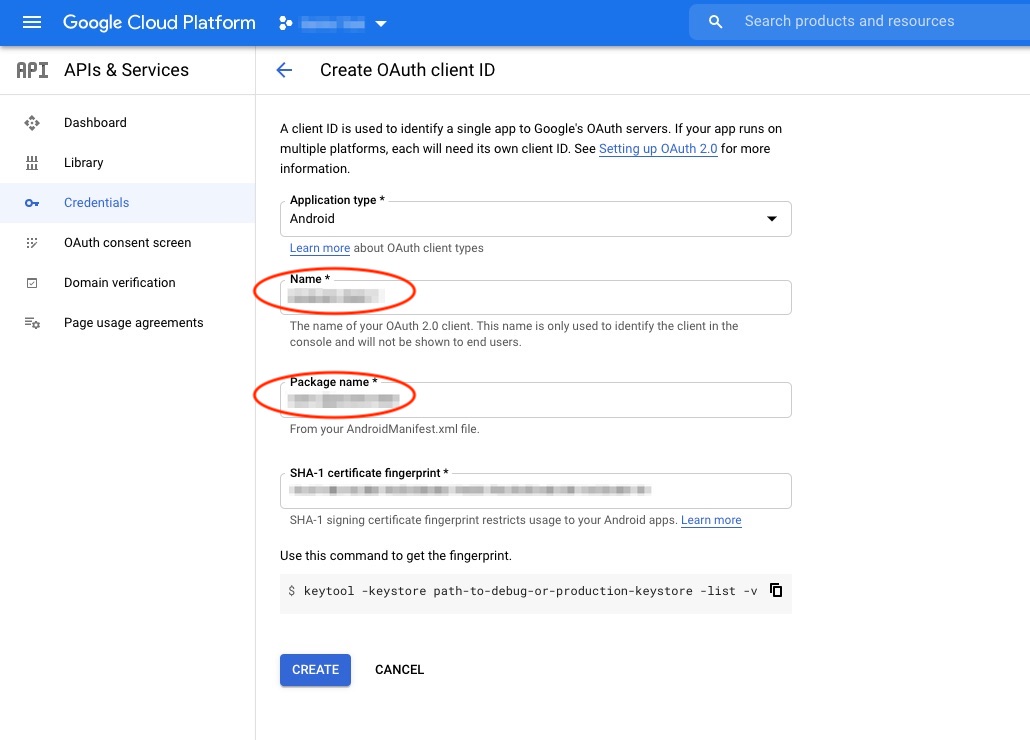Click the SHA-1 certificate fingerprint field
This screenshot has height=740, width=1030.
pos(535,490)
